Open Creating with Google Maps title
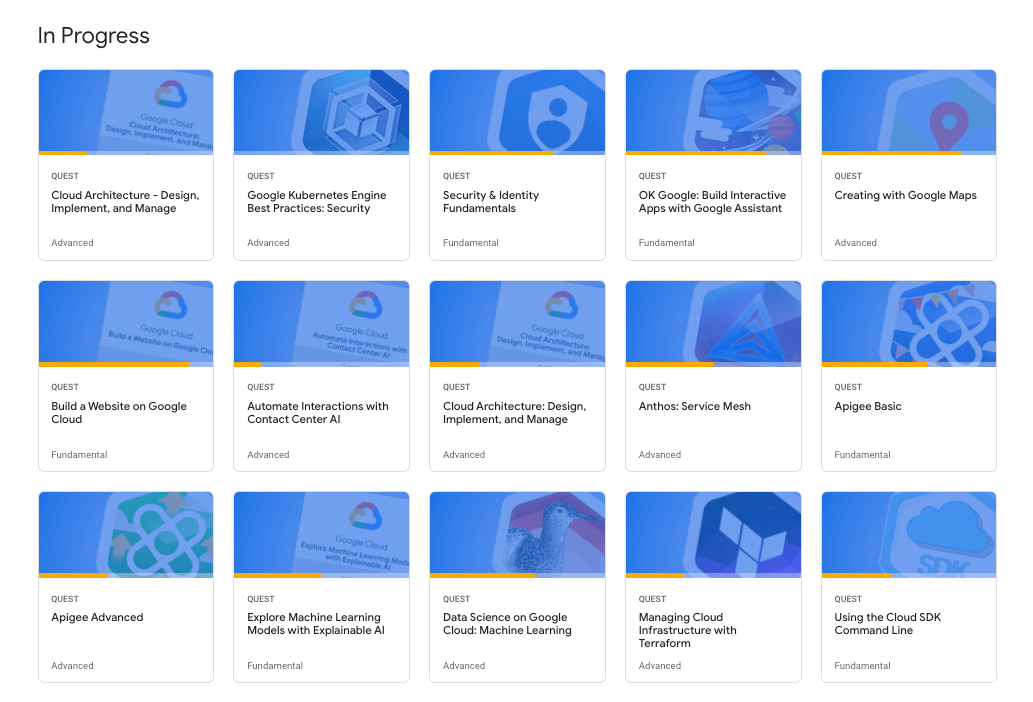The image size is (1033, 702). click(x=905, y=195)
